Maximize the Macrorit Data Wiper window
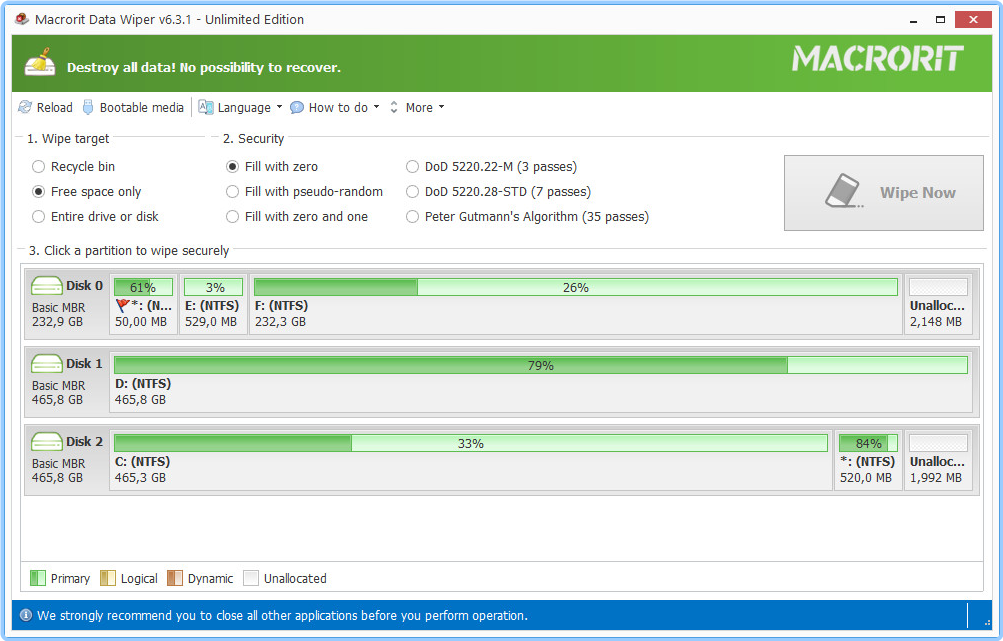The image size is (1003, 641). (x=940, y=20)
